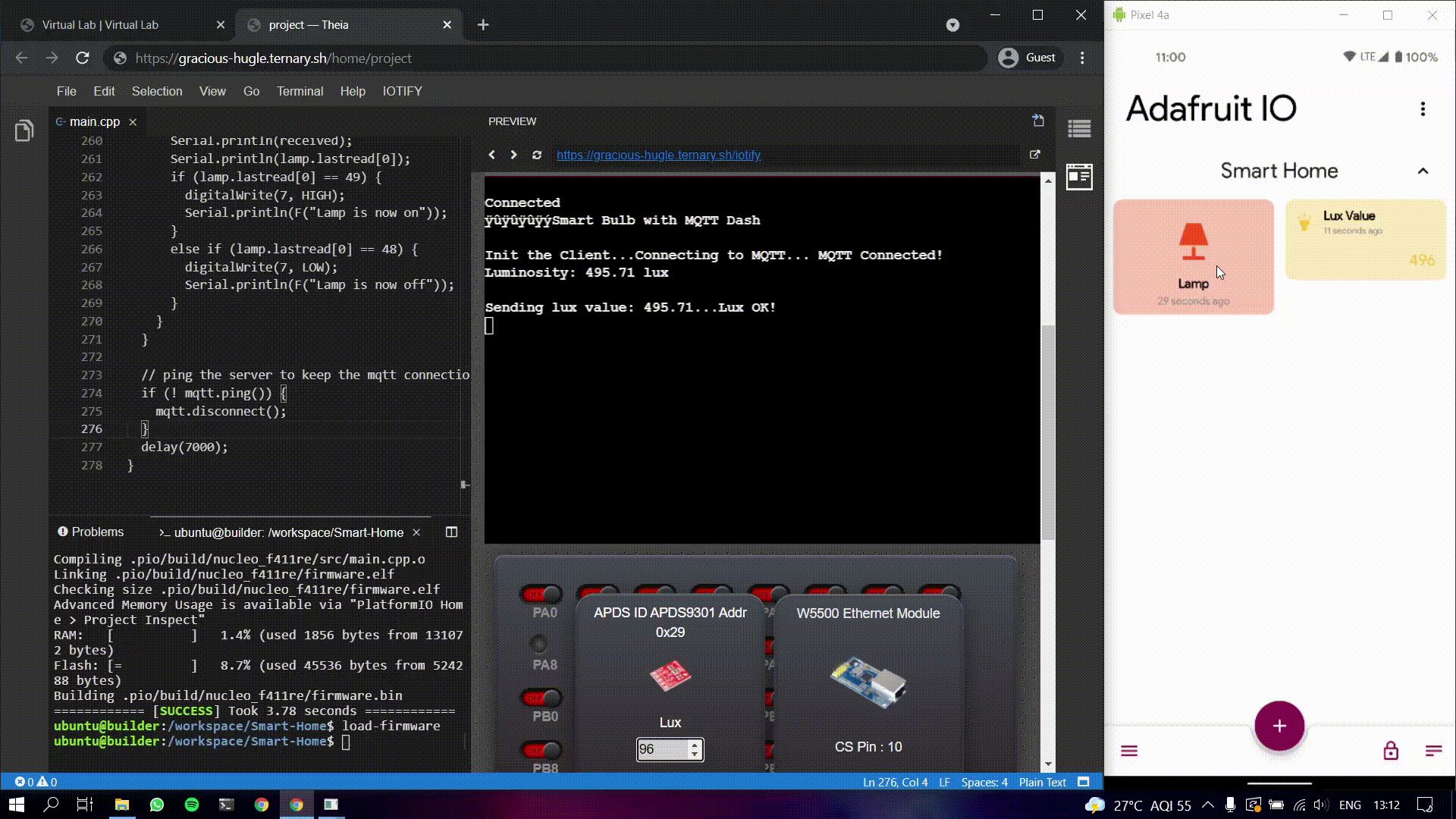The width and height of the screenshot is (1456, 819).
Task: Open the phone app hamburger menu
Action: pos(1129,751)
